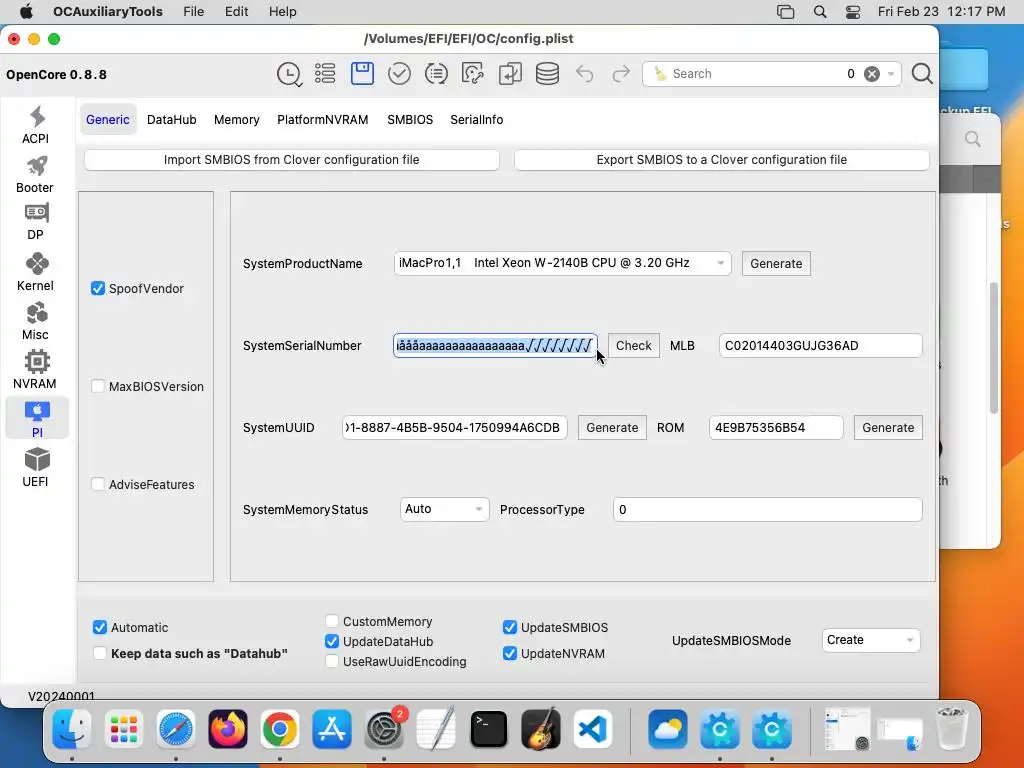Enable the CustomMemory checkbox
1024x768 pixels.
(332, 621)
